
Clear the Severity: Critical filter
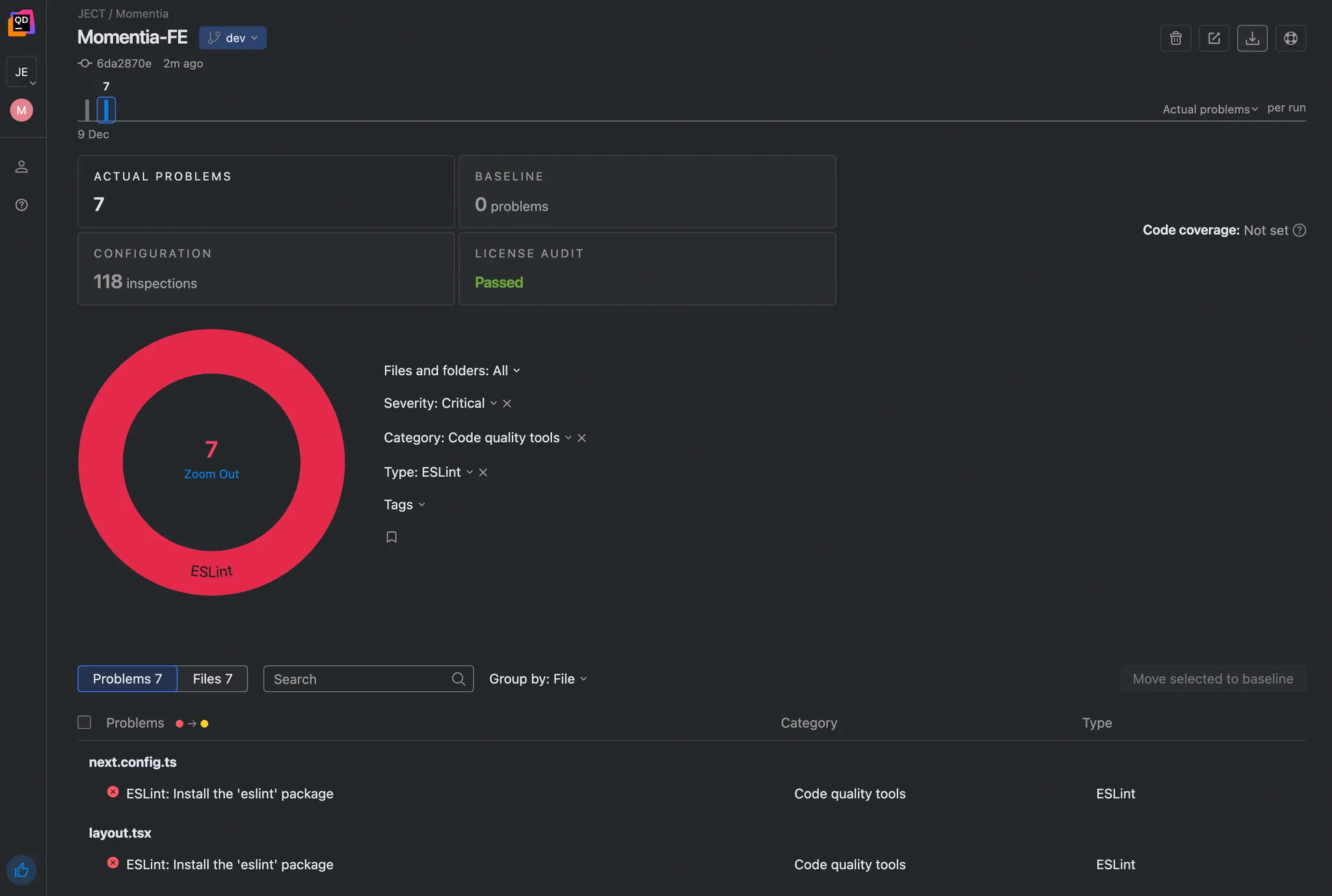coord(507,403)
